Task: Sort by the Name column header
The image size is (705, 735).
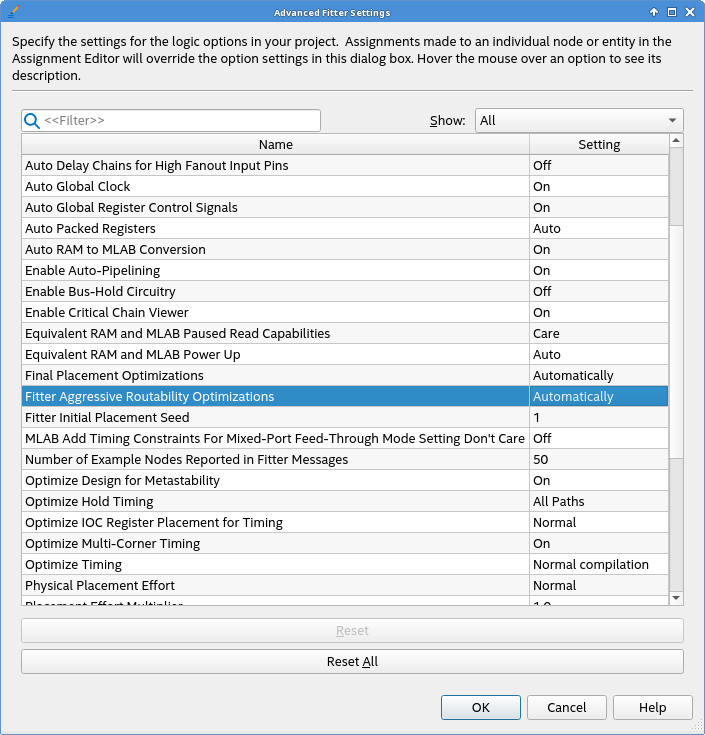Action: 276,144
